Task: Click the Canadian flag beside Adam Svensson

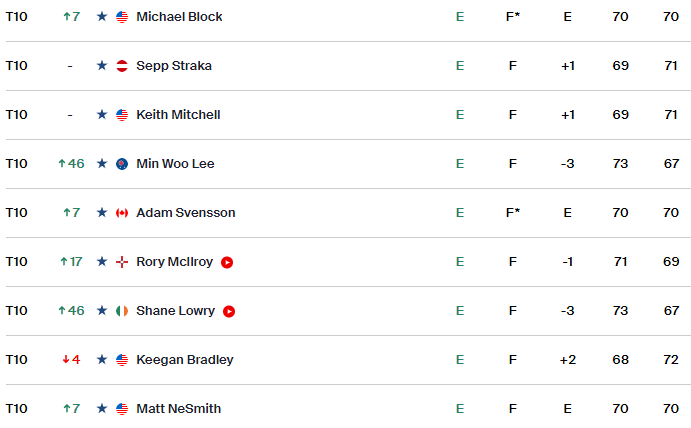Action: tap(122, 213)
